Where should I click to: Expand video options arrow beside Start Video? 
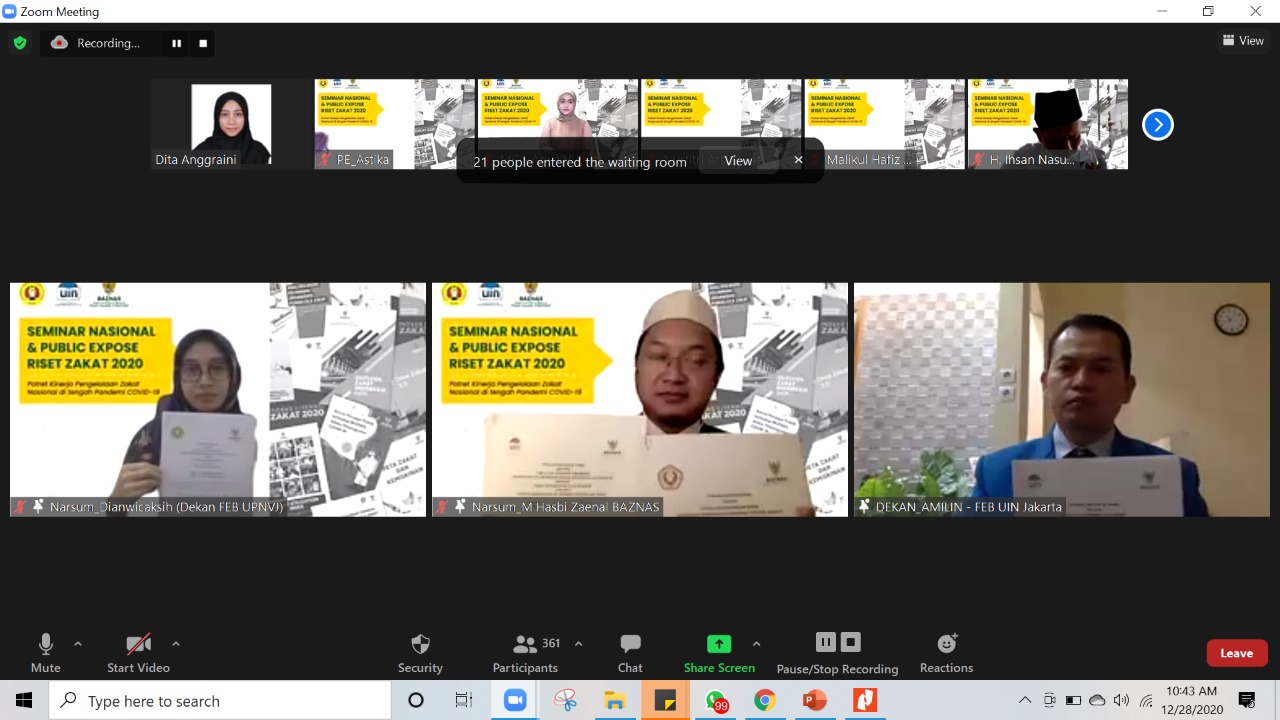(176, 644)
